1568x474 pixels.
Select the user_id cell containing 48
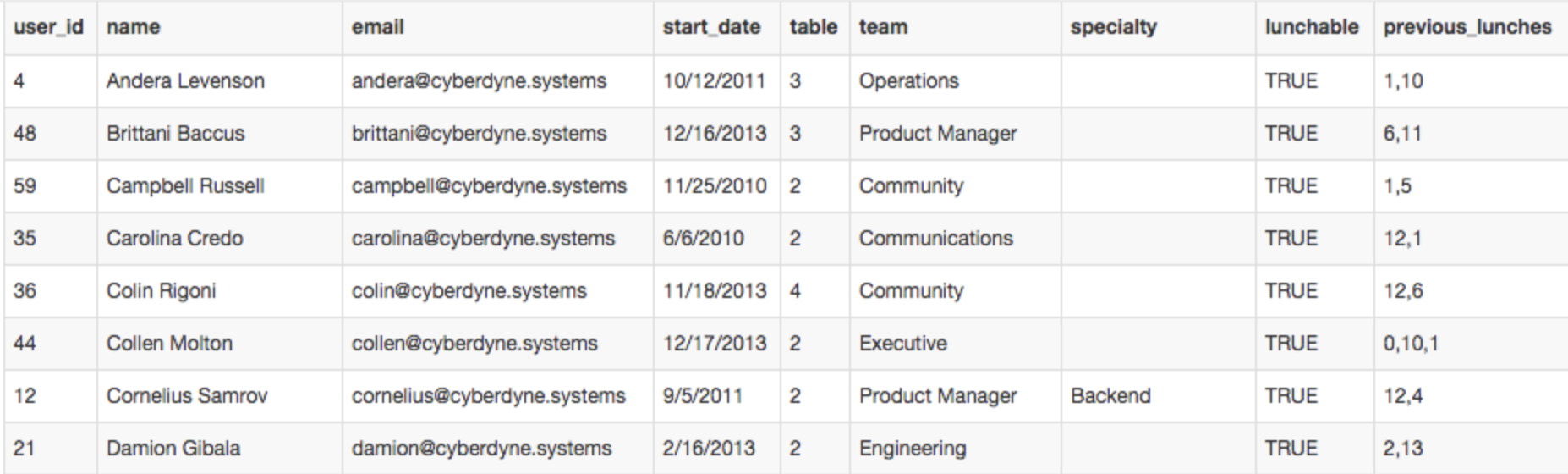25,134
